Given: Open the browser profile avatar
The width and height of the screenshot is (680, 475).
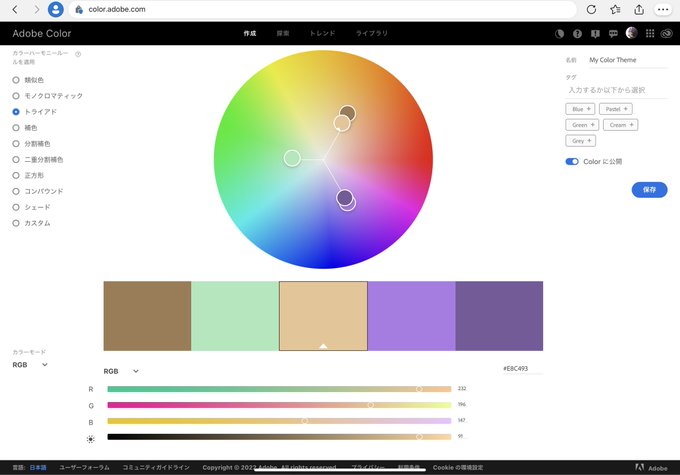Looking at the screenshot, I should tap(56, 9).
